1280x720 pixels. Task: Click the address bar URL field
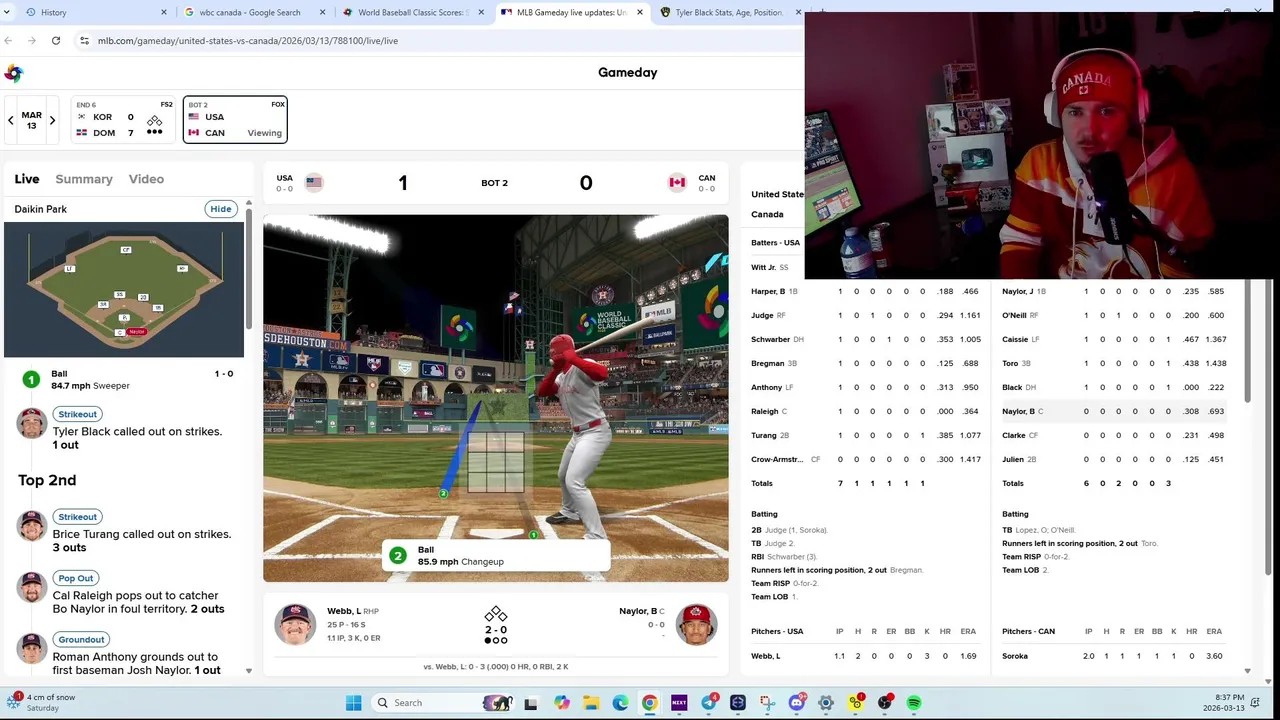point(440,41)
